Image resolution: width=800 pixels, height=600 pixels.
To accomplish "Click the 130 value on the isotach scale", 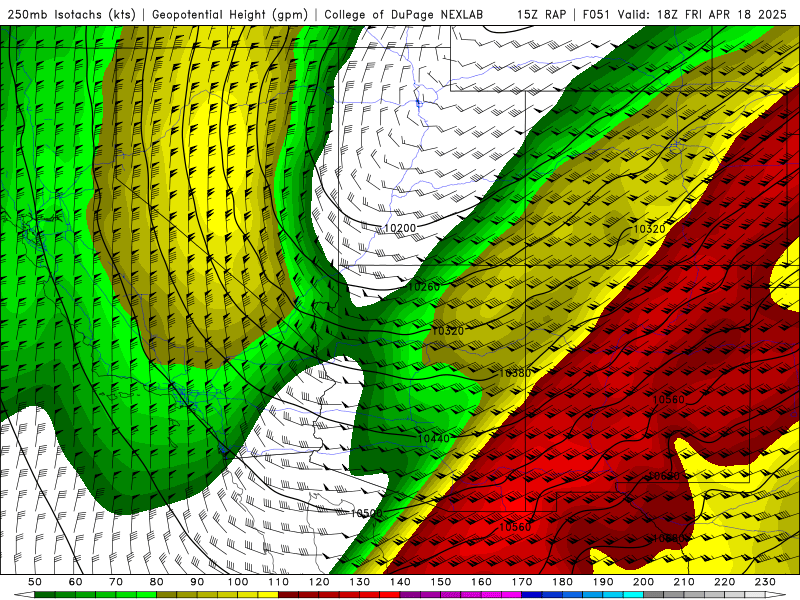I will click(360, 582).
